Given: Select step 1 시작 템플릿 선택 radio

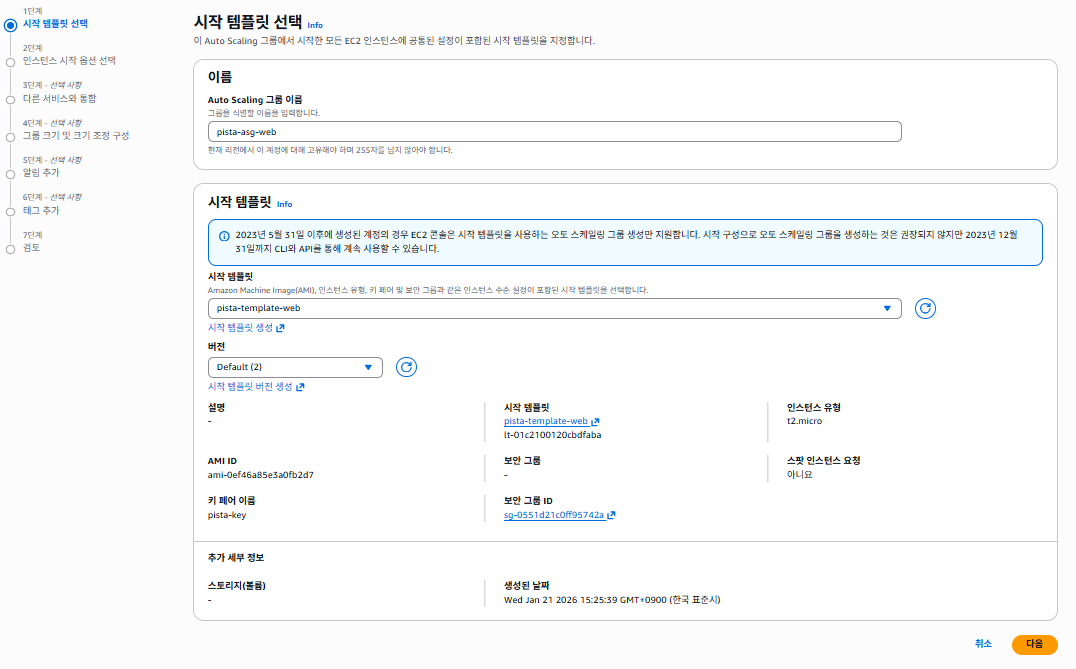Looking at the screenshot, I should pyautogui.click(x=10, y=25).
